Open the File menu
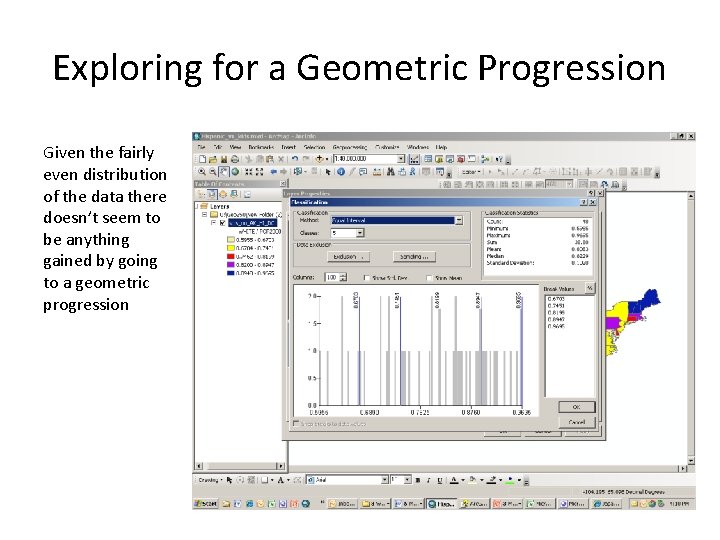Screen dimensions: 720x540 pos(202,147)
